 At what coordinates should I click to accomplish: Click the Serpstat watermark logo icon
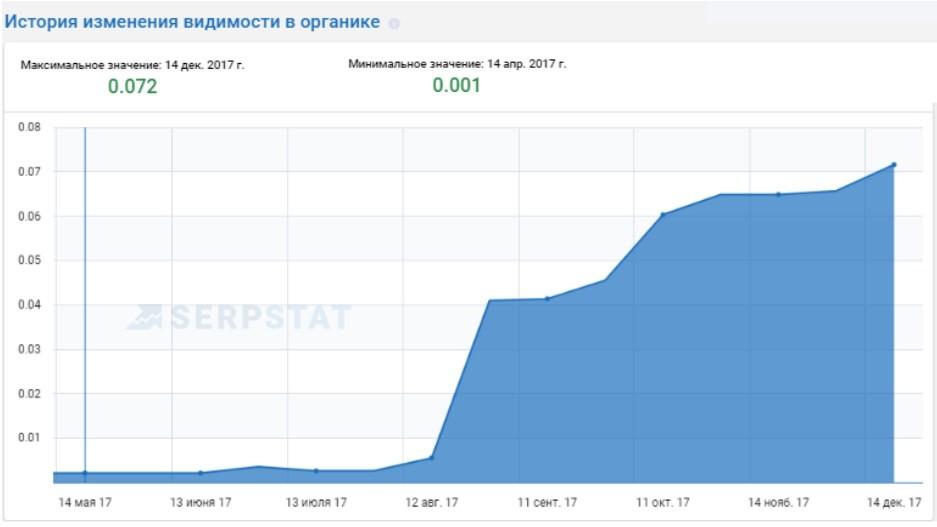click(x=144, y=317)
